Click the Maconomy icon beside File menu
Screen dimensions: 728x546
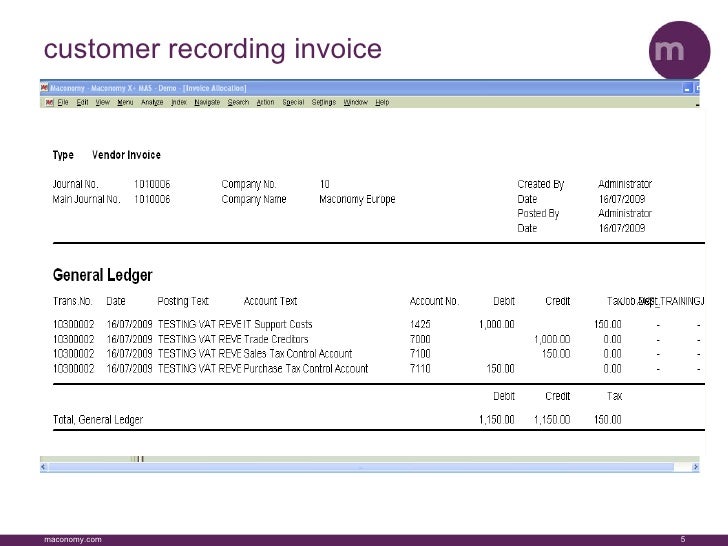(49, 103)
